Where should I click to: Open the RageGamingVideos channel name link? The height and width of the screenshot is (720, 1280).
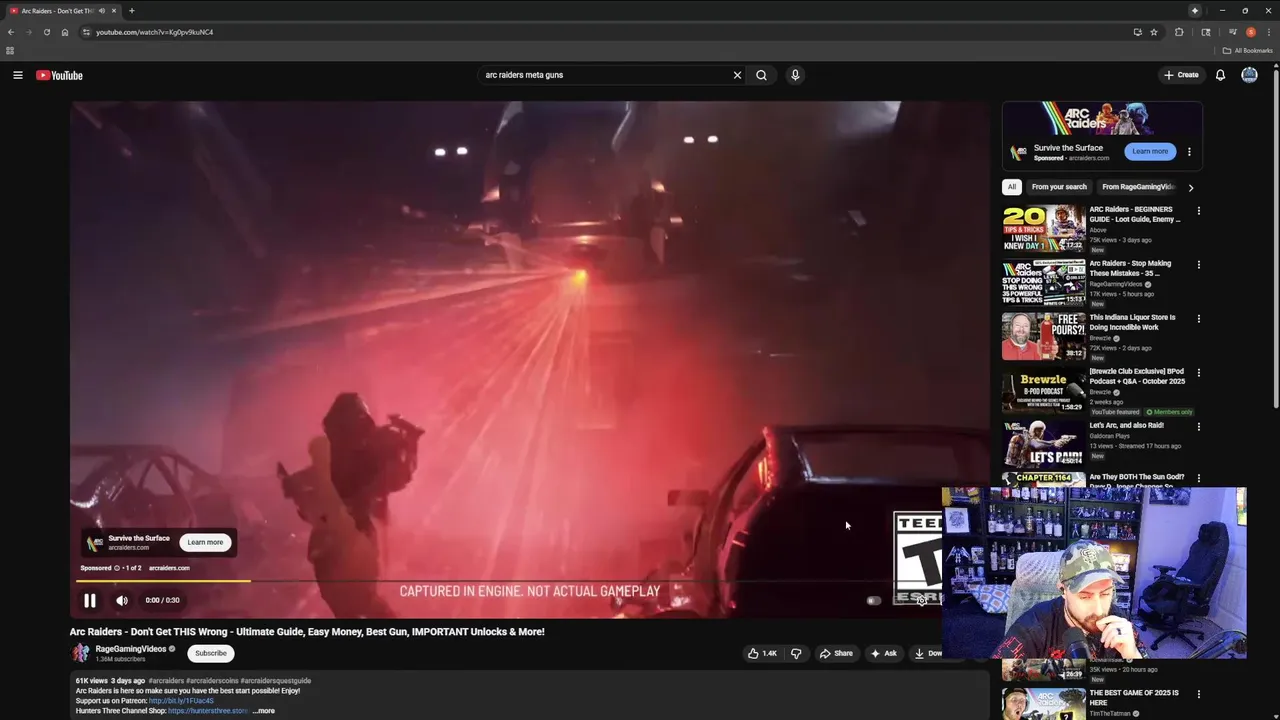131,649
